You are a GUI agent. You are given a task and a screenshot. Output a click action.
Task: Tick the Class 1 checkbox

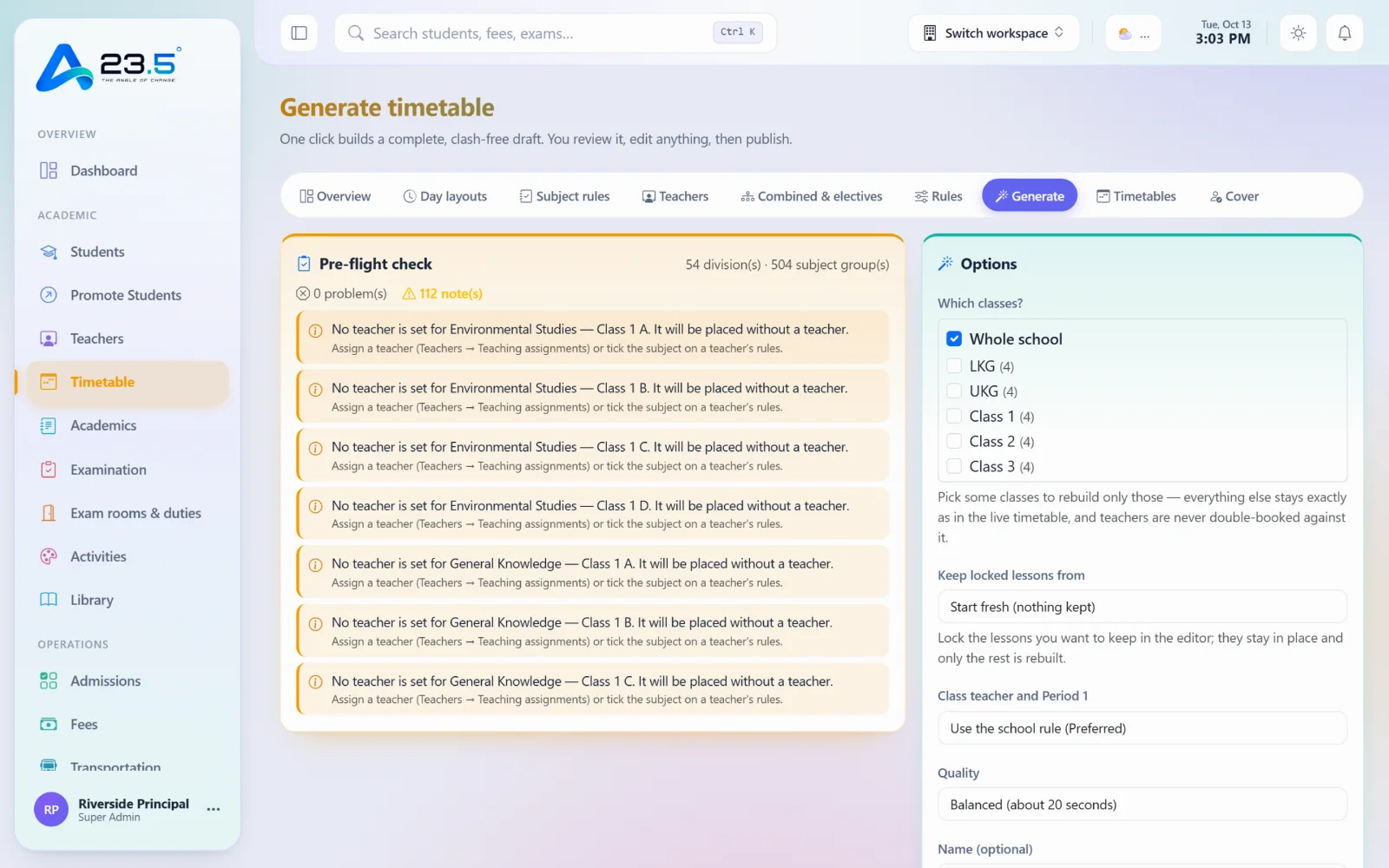954,416
